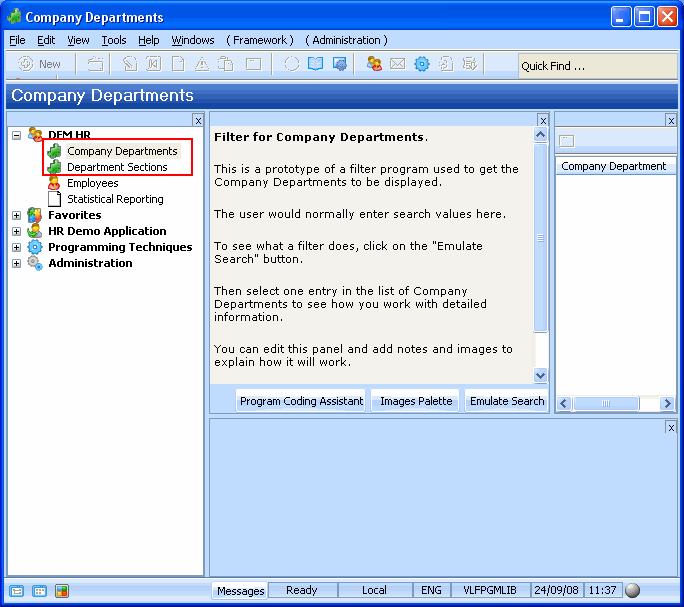Image resolution: width=684 pixels, height=607 pixels.
Task: Click the Company Department column header
Action: [x=615, y=166]
